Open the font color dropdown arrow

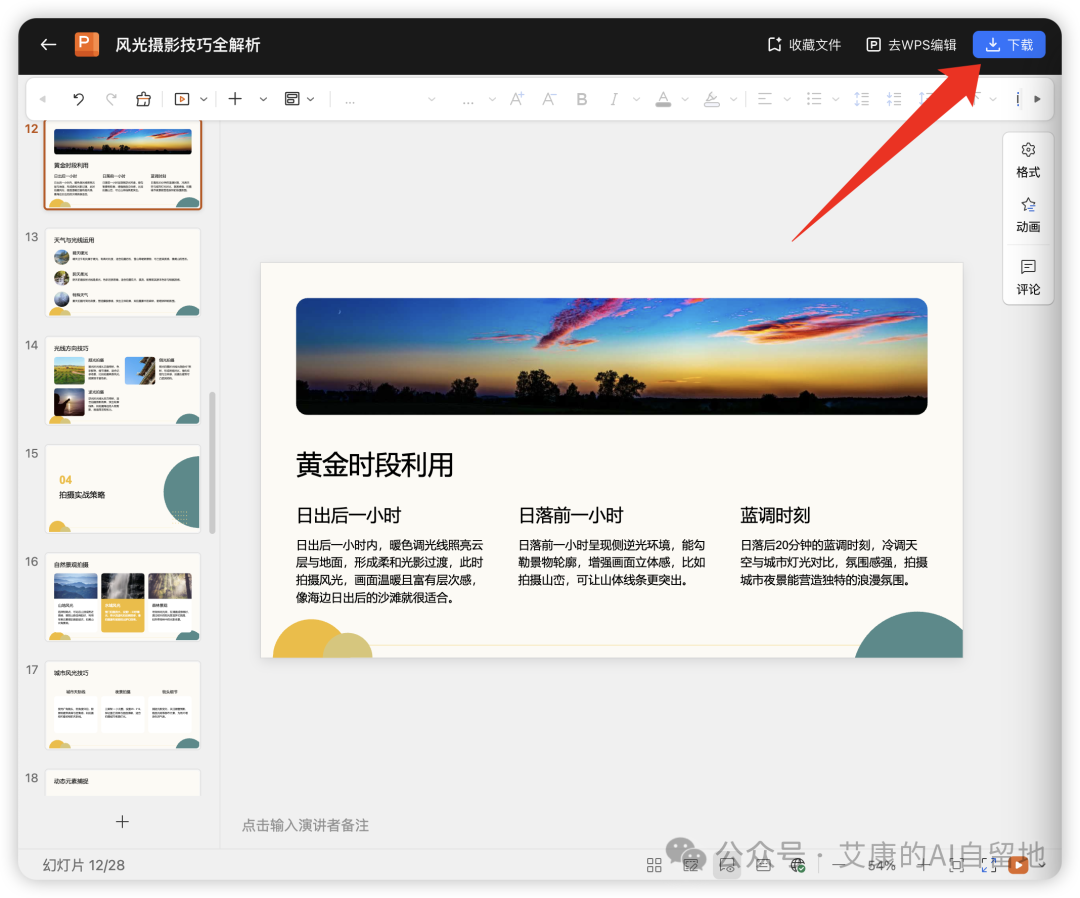pos(684,98)
